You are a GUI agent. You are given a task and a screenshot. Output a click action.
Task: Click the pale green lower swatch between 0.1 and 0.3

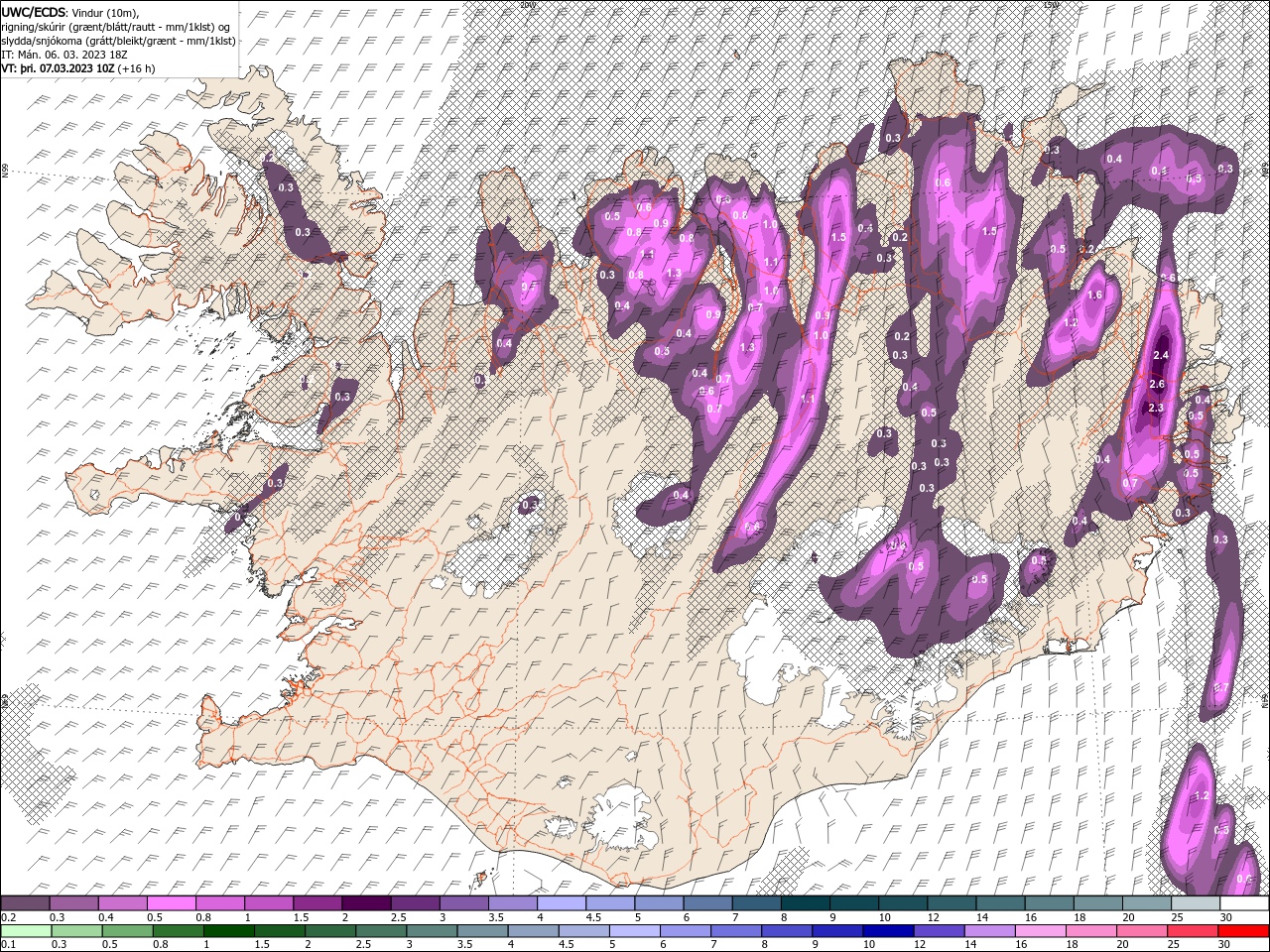coord(25,931)
